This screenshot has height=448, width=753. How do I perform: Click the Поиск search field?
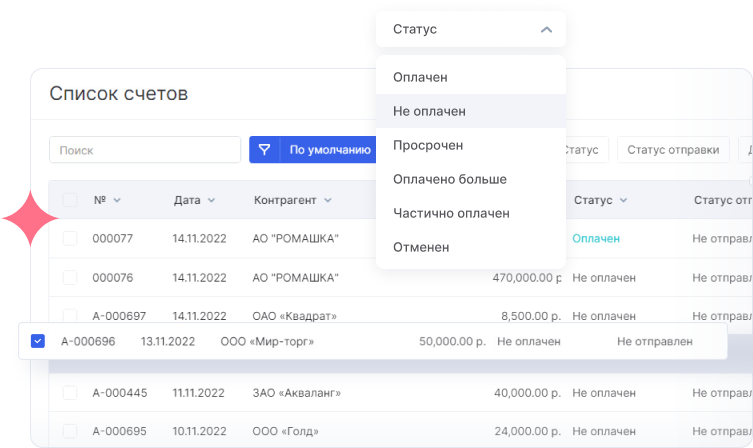point(145,150)
